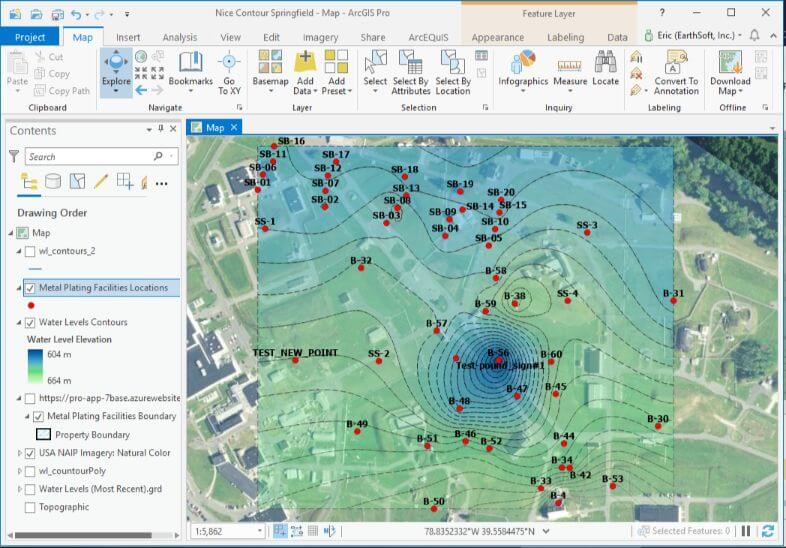Click the Locate binoculars icon
Screen dimensions: 786x548
pos(606,62)
